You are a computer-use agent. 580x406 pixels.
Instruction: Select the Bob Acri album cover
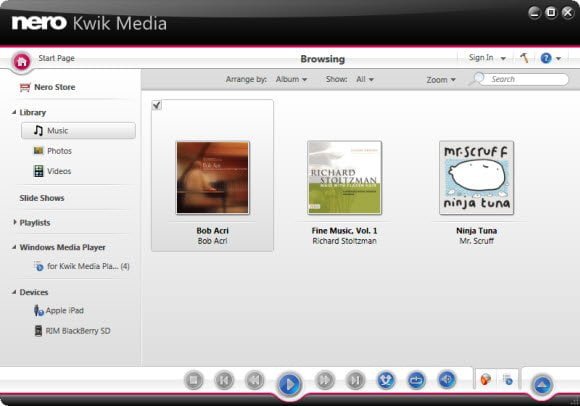click(213, 178)
